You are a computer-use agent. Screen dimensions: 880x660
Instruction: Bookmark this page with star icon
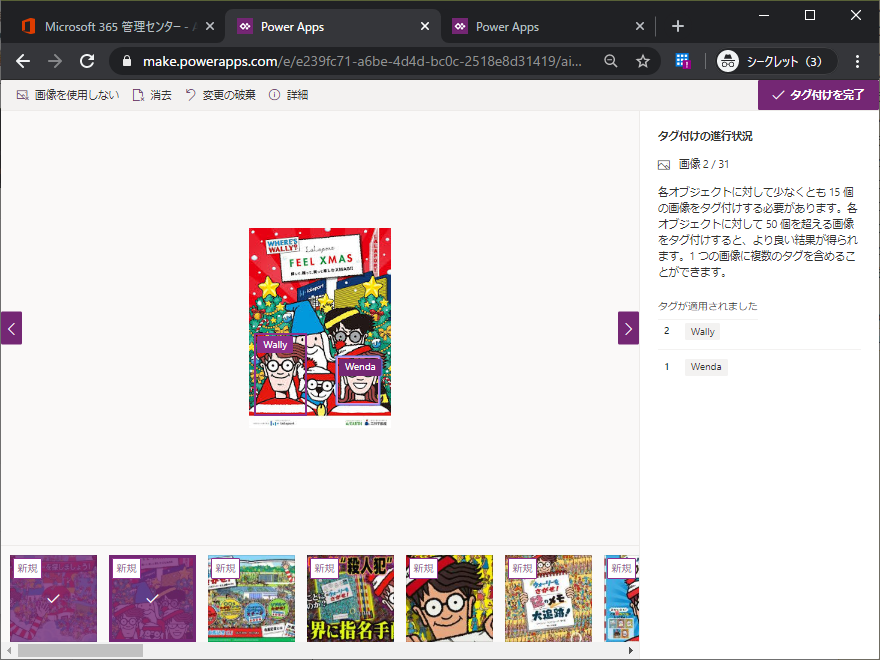[643, 61]
